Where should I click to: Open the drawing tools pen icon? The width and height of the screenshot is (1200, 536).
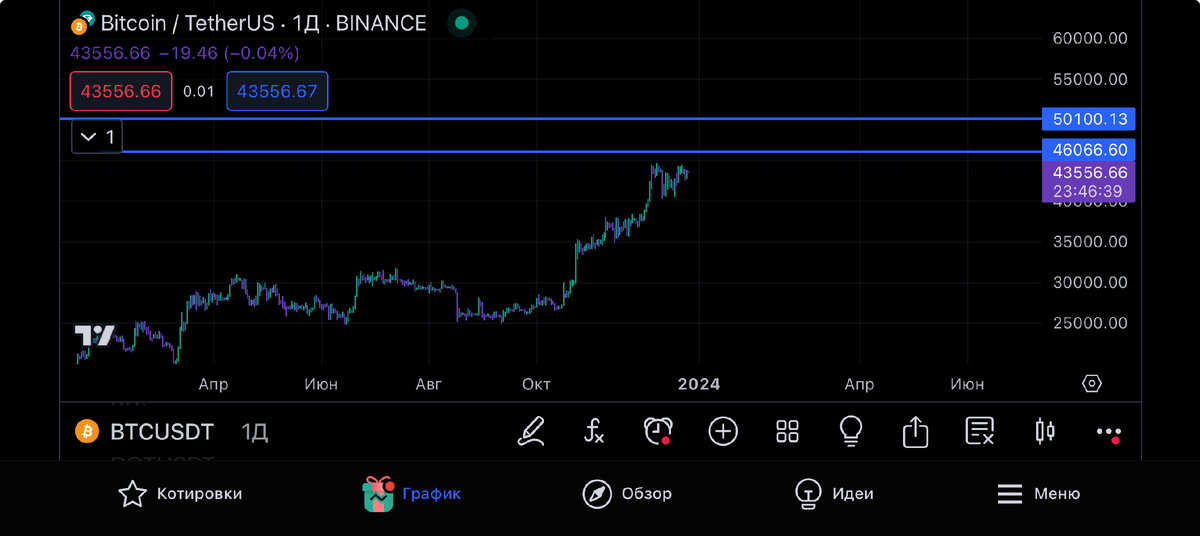[531, 431]
